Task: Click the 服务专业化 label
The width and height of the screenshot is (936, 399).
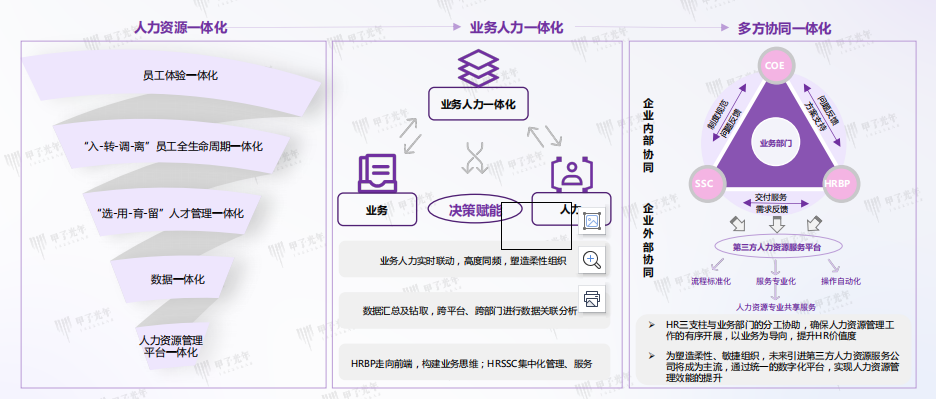Action: (775, 281)
